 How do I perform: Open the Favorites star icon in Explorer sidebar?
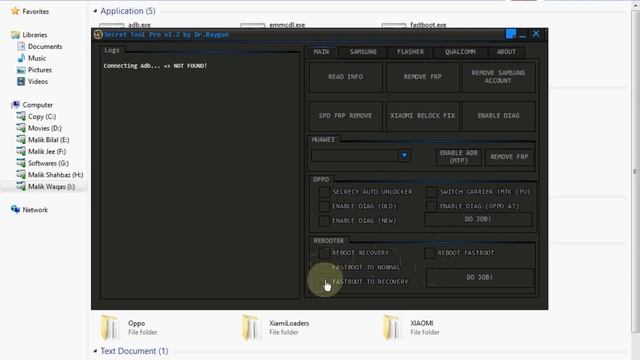pyautogui.click(x=15, y=11)
